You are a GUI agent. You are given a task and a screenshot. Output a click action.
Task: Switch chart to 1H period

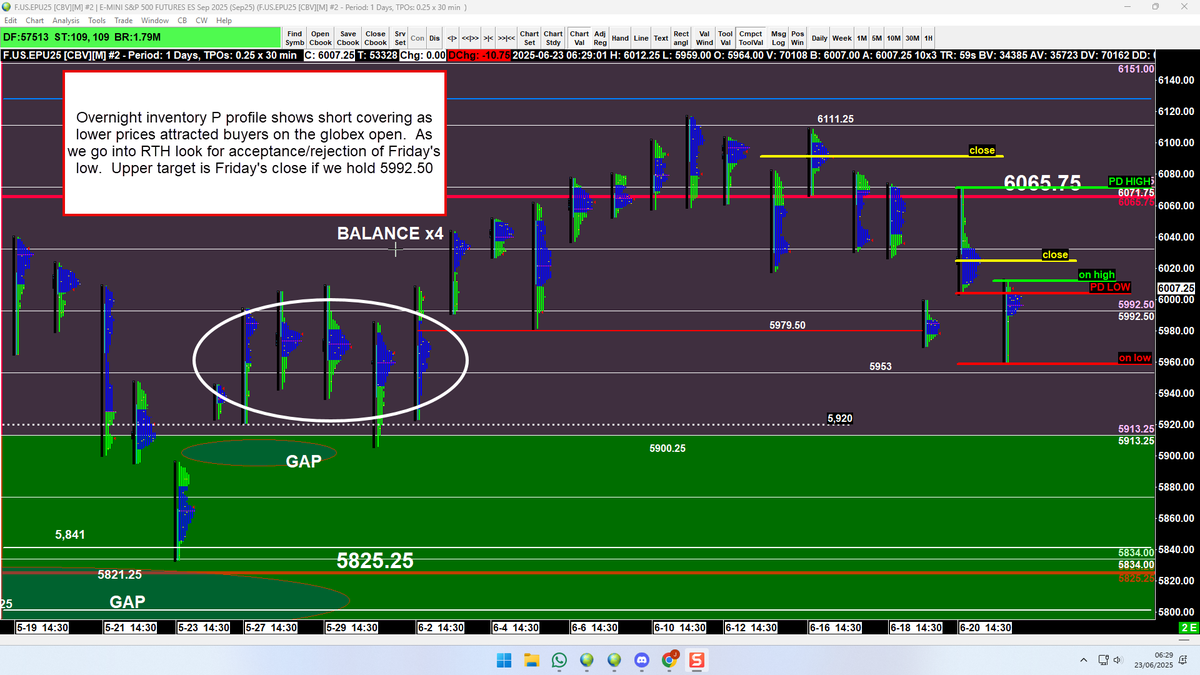tap(928, 38)
